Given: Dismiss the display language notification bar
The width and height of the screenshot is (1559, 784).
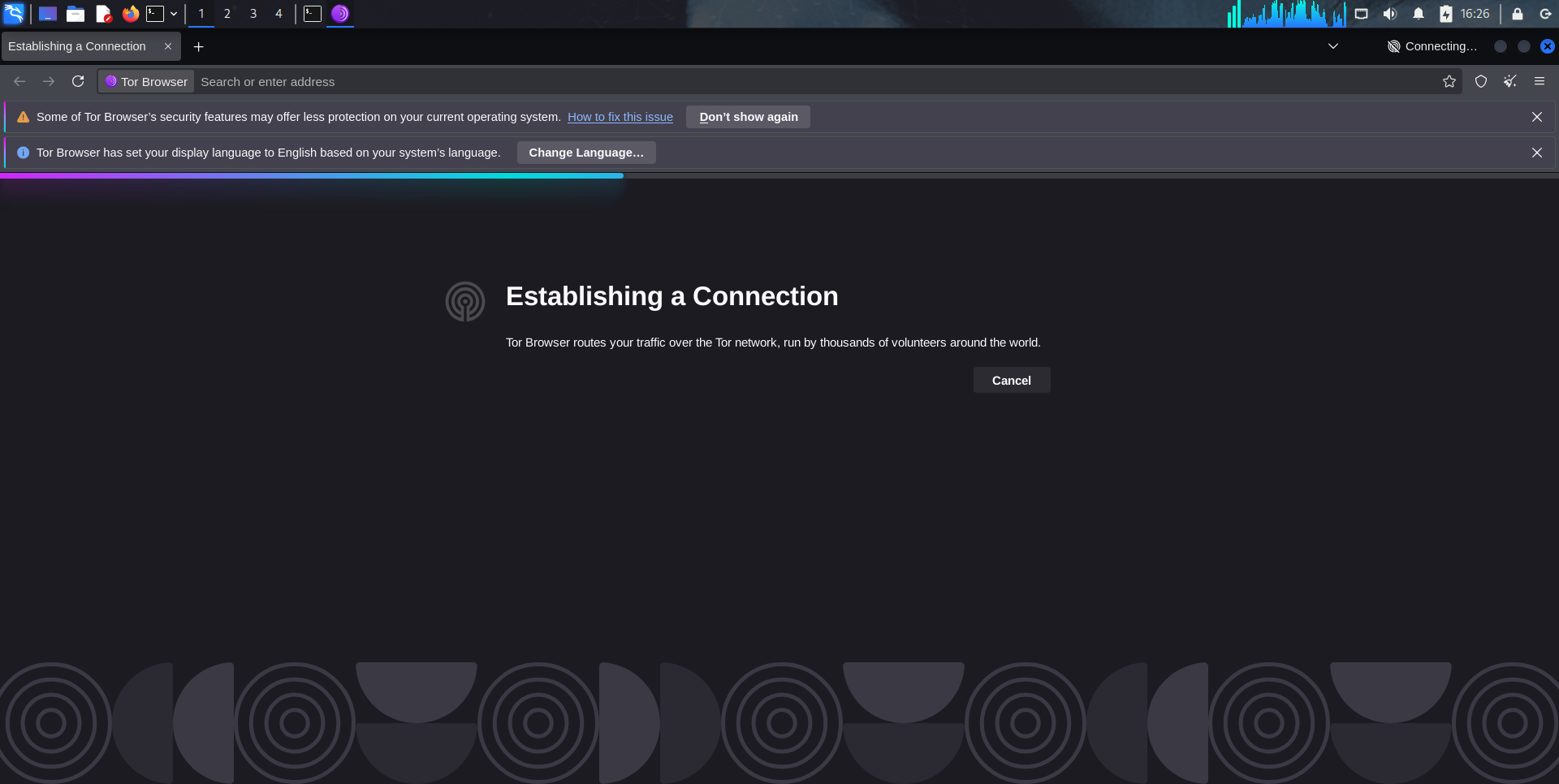Looking at the screenshot, I should tap(1537, 153).
